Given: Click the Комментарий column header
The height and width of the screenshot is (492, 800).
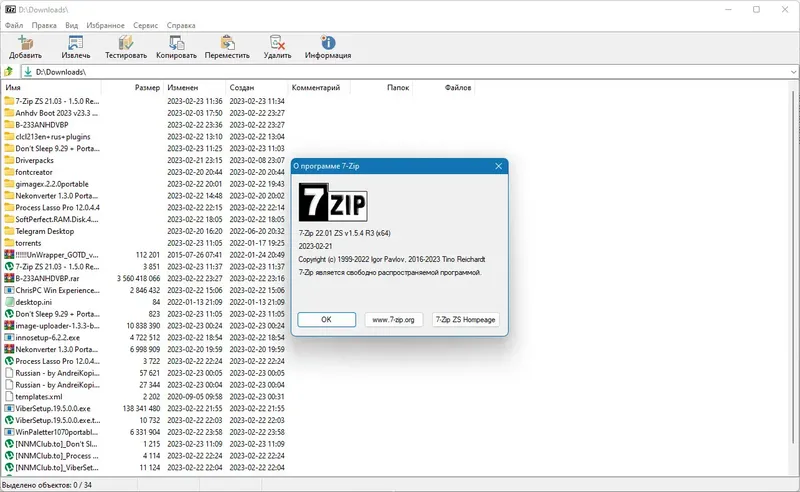Looking at the screenshot, I should (x=319, y=87).
